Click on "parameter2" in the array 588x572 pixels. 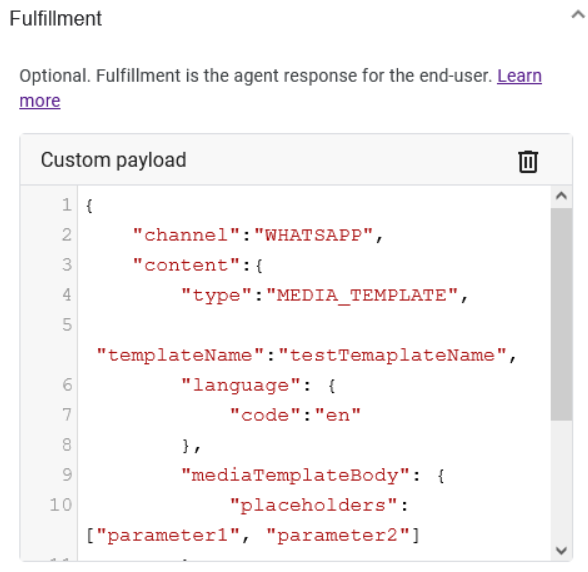338,535
